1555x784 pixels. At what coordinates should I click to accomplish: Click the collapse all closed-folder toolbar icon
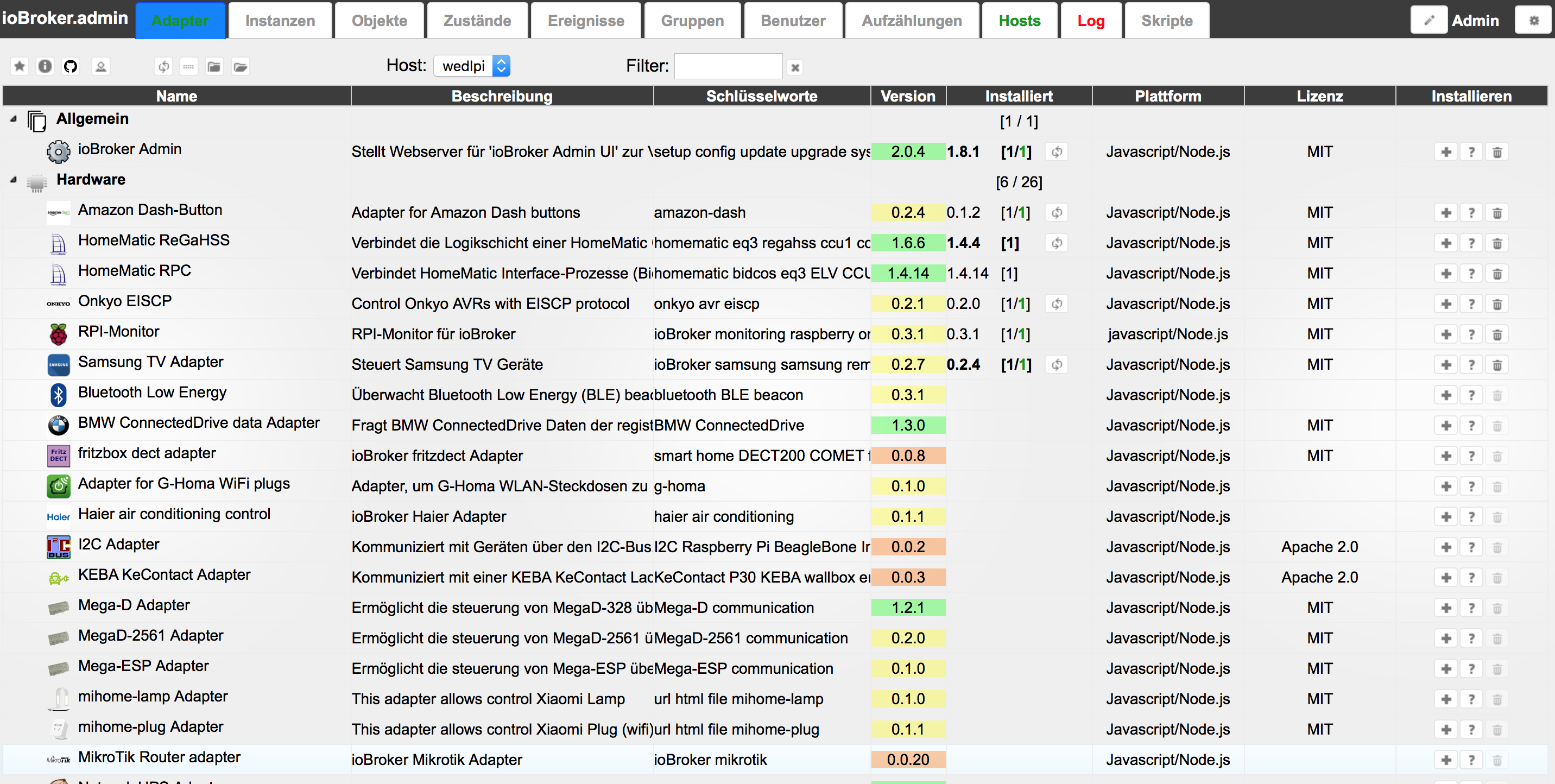click(x=214, y=66)
